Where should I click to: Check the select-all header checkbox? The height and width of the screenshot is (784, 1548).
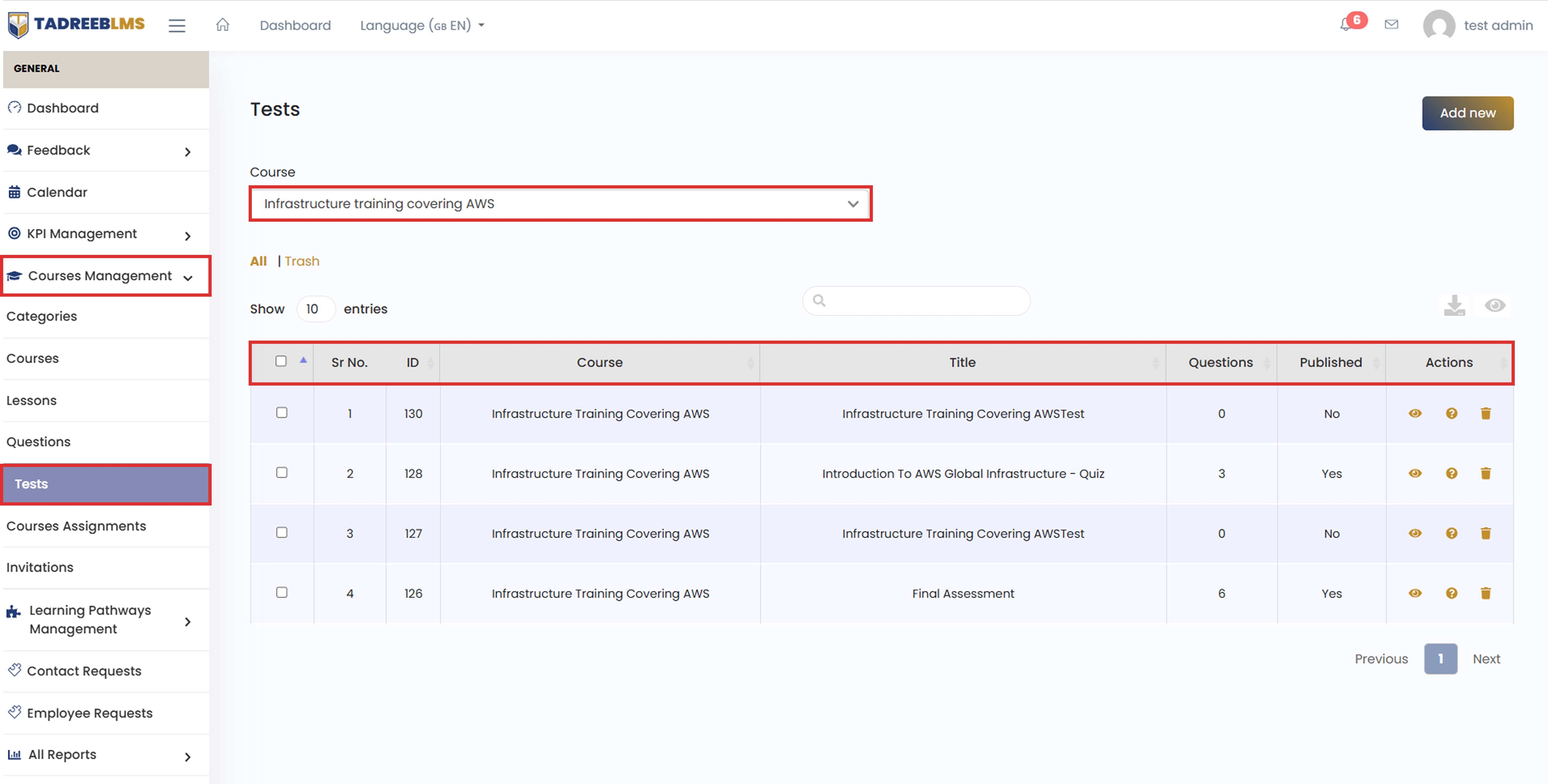[281, 361]
